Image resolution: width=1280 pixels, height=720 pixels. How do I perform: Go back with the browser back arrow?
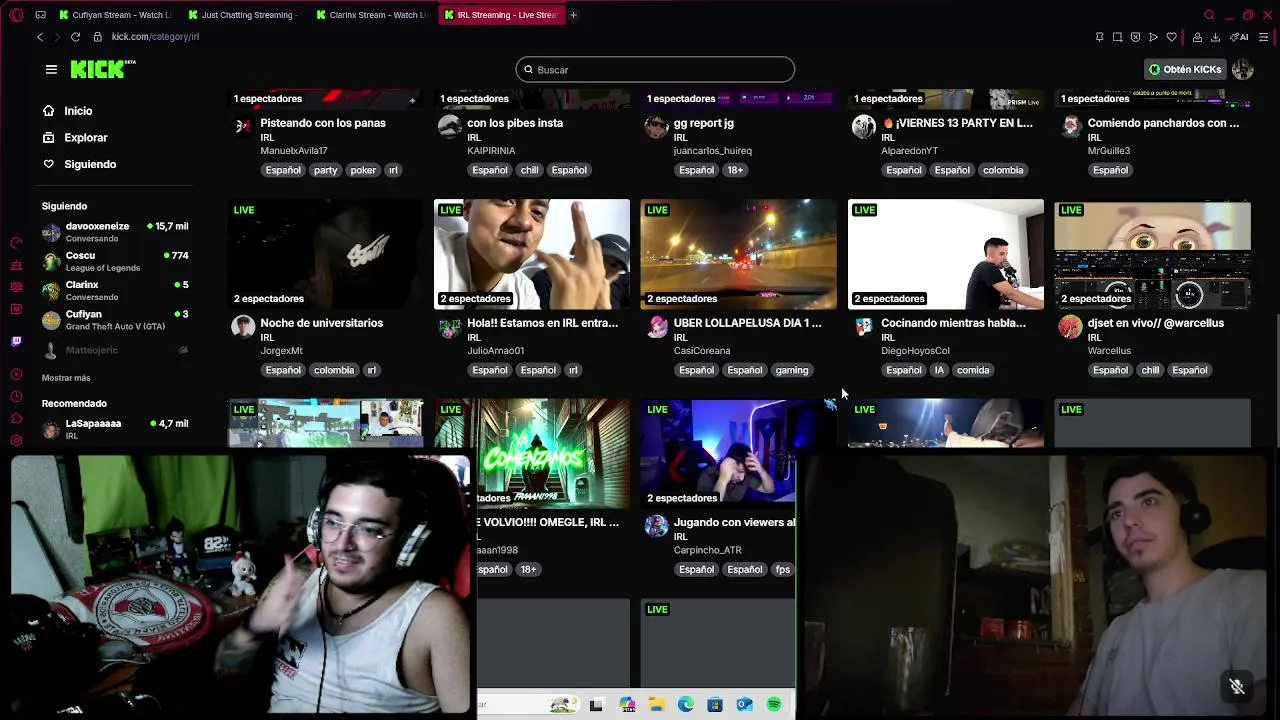pos(40,37)
